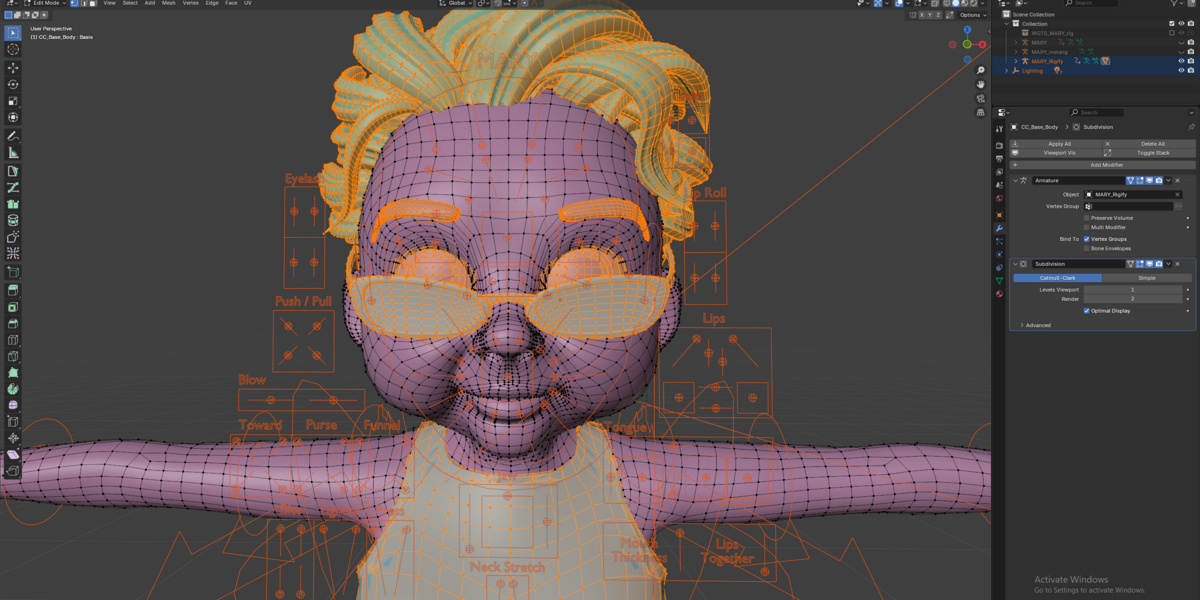Click the pan hand viewport gizmo
The image size is (1200, 600).
click(x=982, y=84)
